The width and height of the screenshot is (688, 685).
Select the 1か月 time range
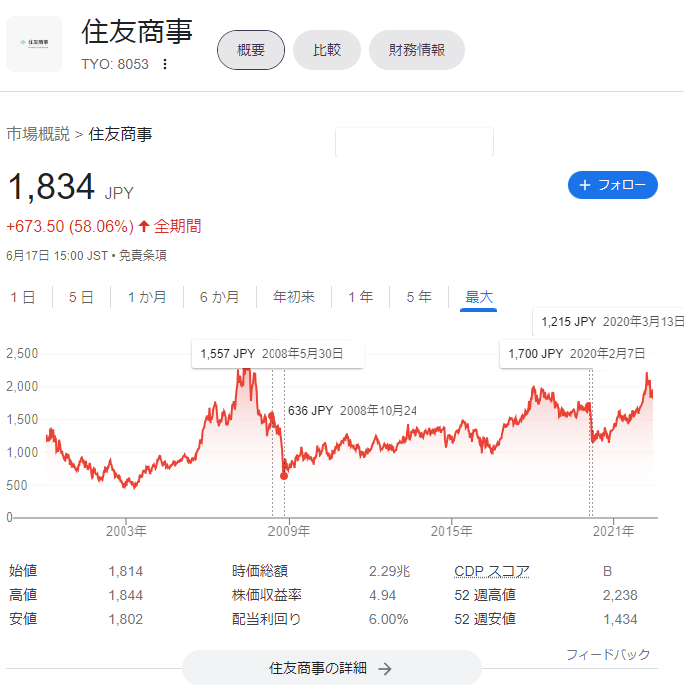coord(147,297)
